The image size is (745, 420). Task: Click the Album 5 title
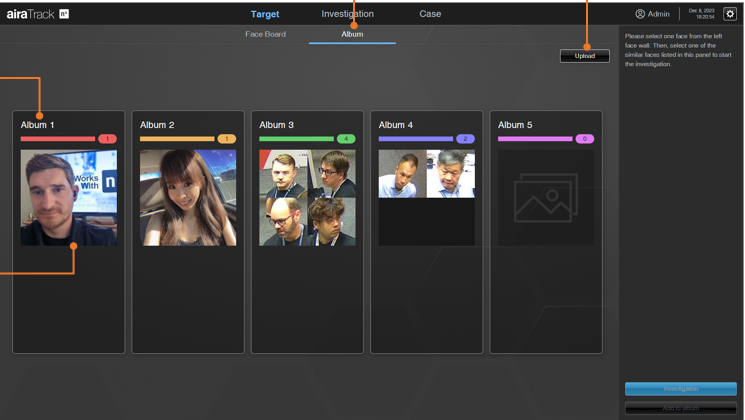[x=515, y=125]
